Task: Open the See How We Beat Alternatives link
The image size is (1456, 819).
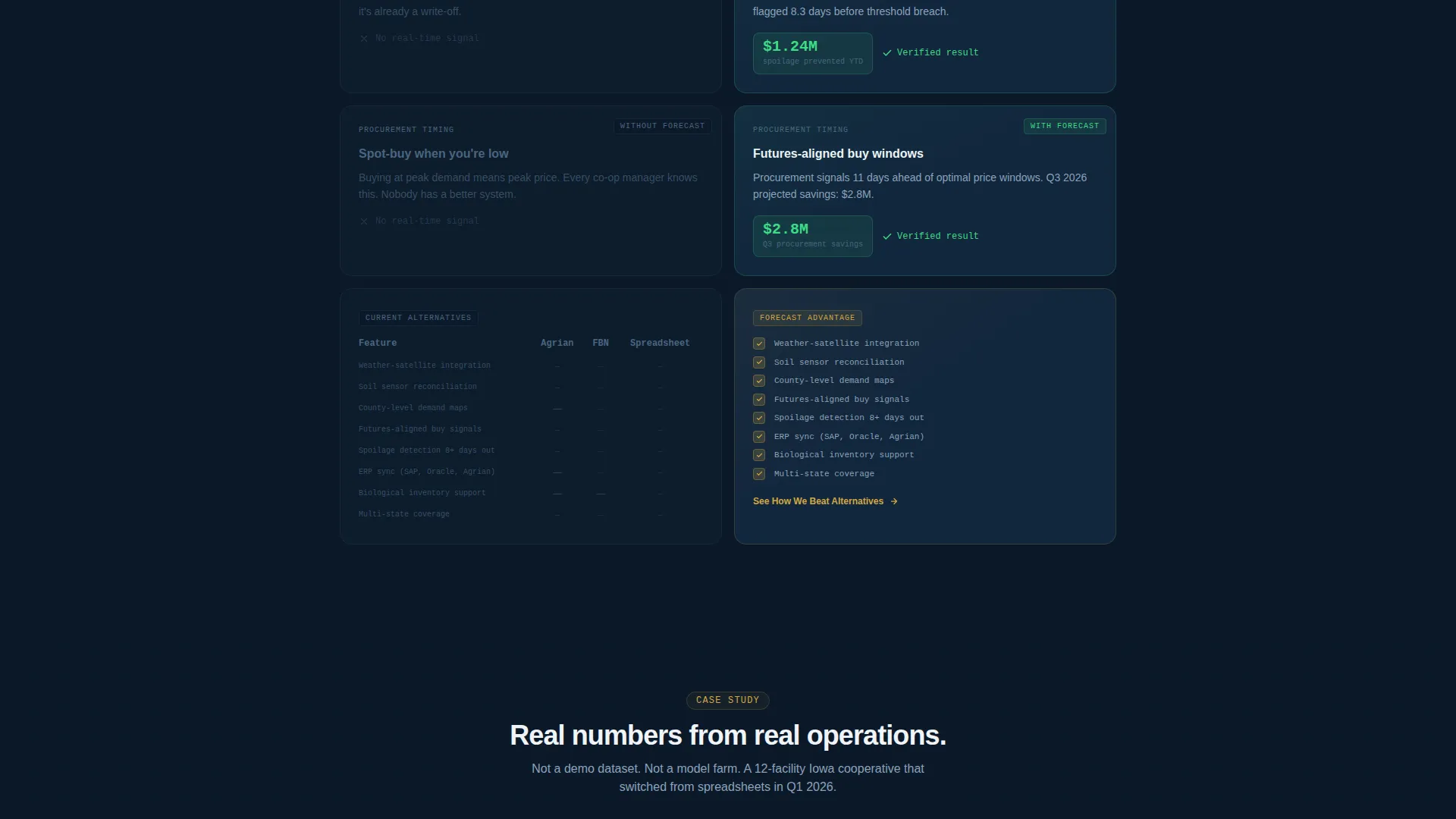Action: click(x=825, y=501)
